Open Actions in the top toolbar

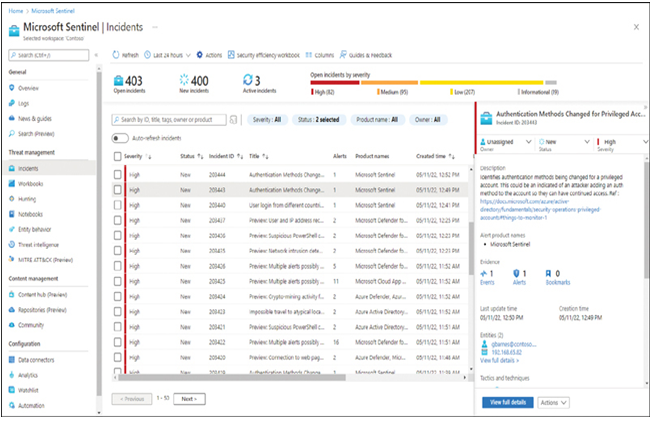[x=209, y=55]
